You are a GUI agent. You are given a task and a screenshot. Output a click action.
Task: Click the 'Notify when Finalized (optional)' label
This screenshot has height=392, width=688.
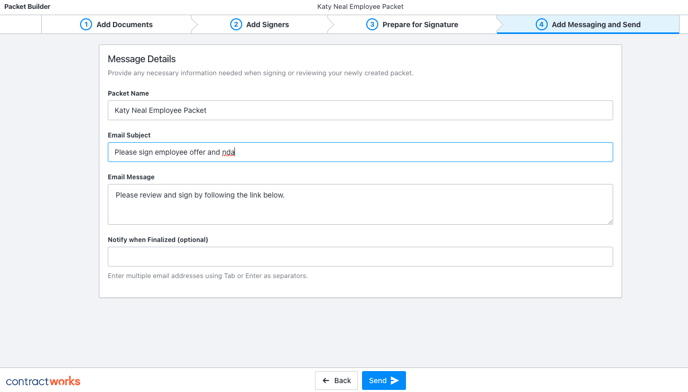(158, 240)
